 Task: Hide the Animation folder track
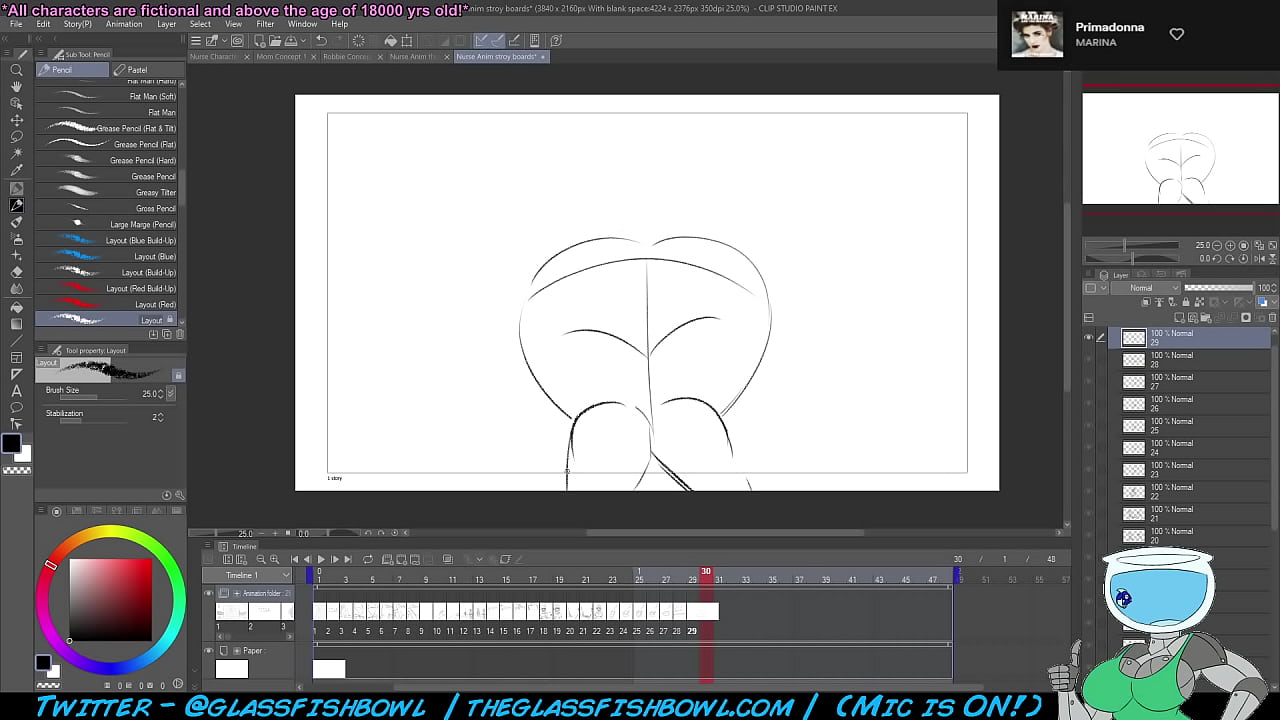209,593
